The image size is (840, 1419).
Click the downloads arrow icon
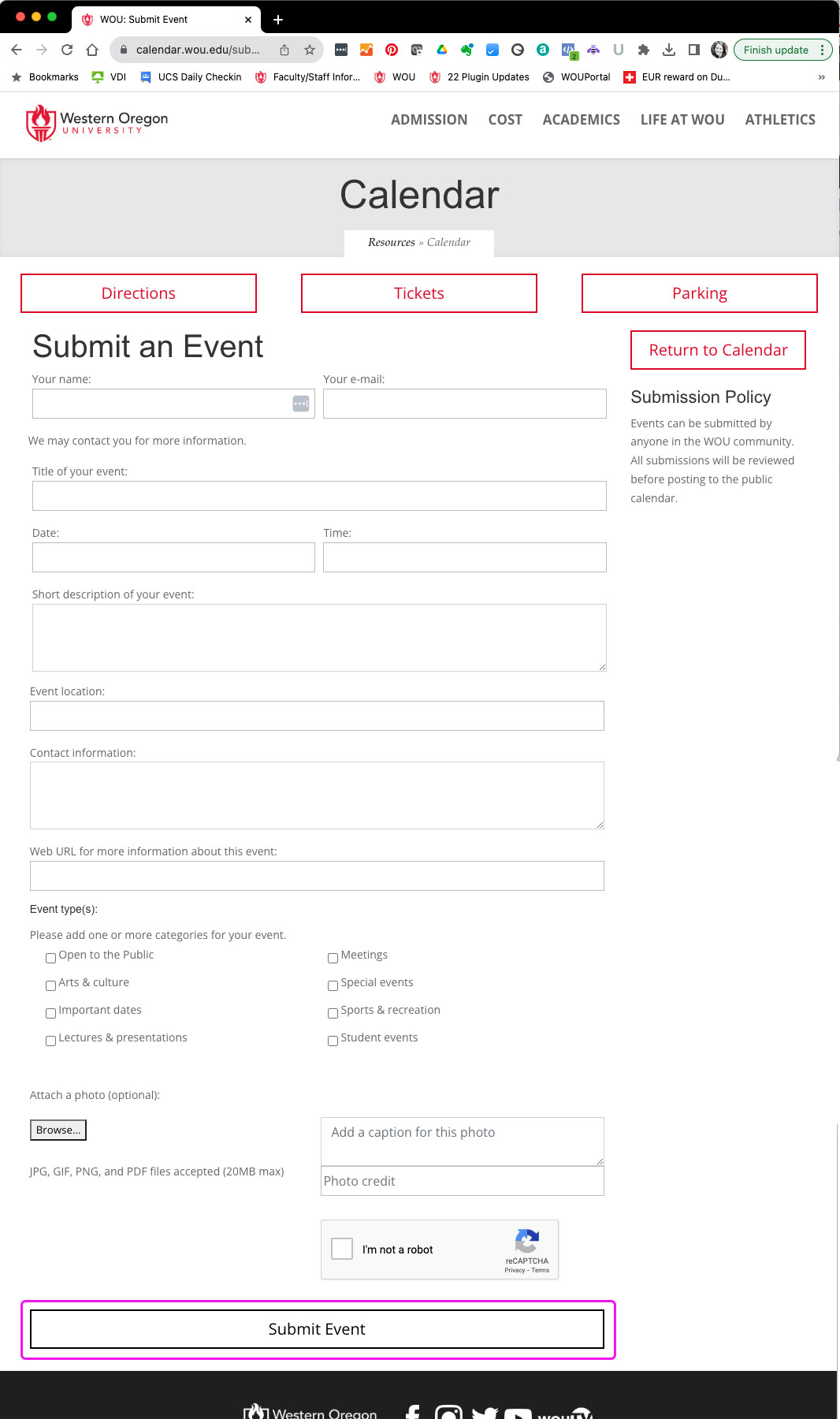click(x=669, y=50)
